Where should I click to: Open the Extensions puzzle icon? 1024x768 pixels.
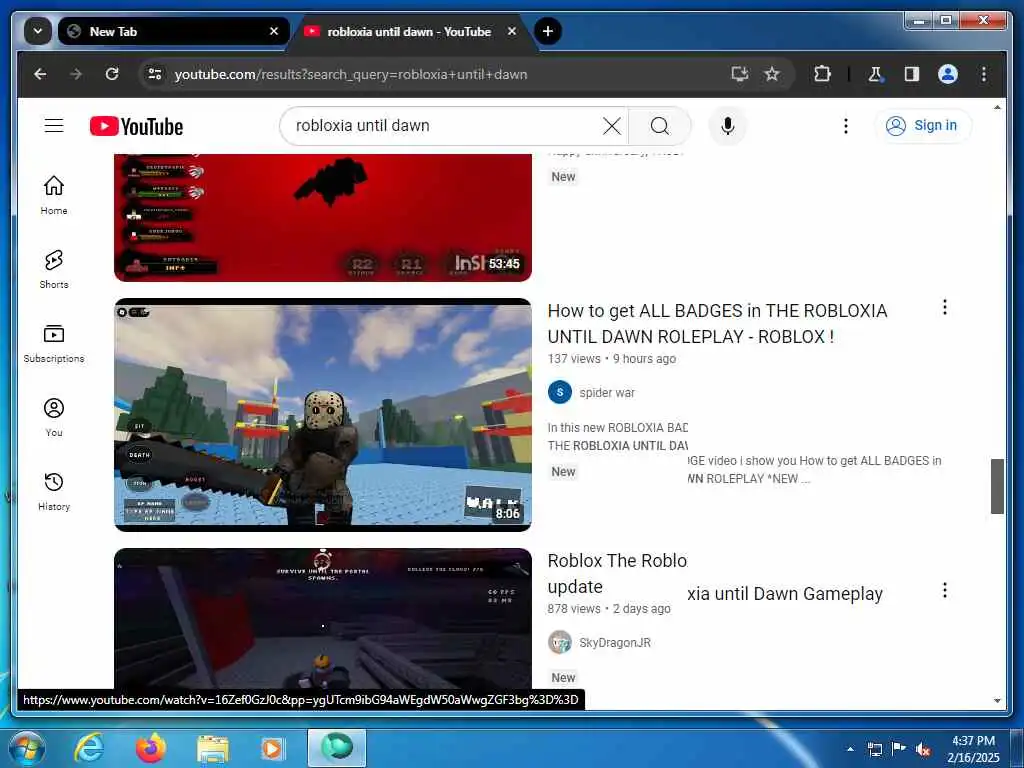tap(822, 74)
